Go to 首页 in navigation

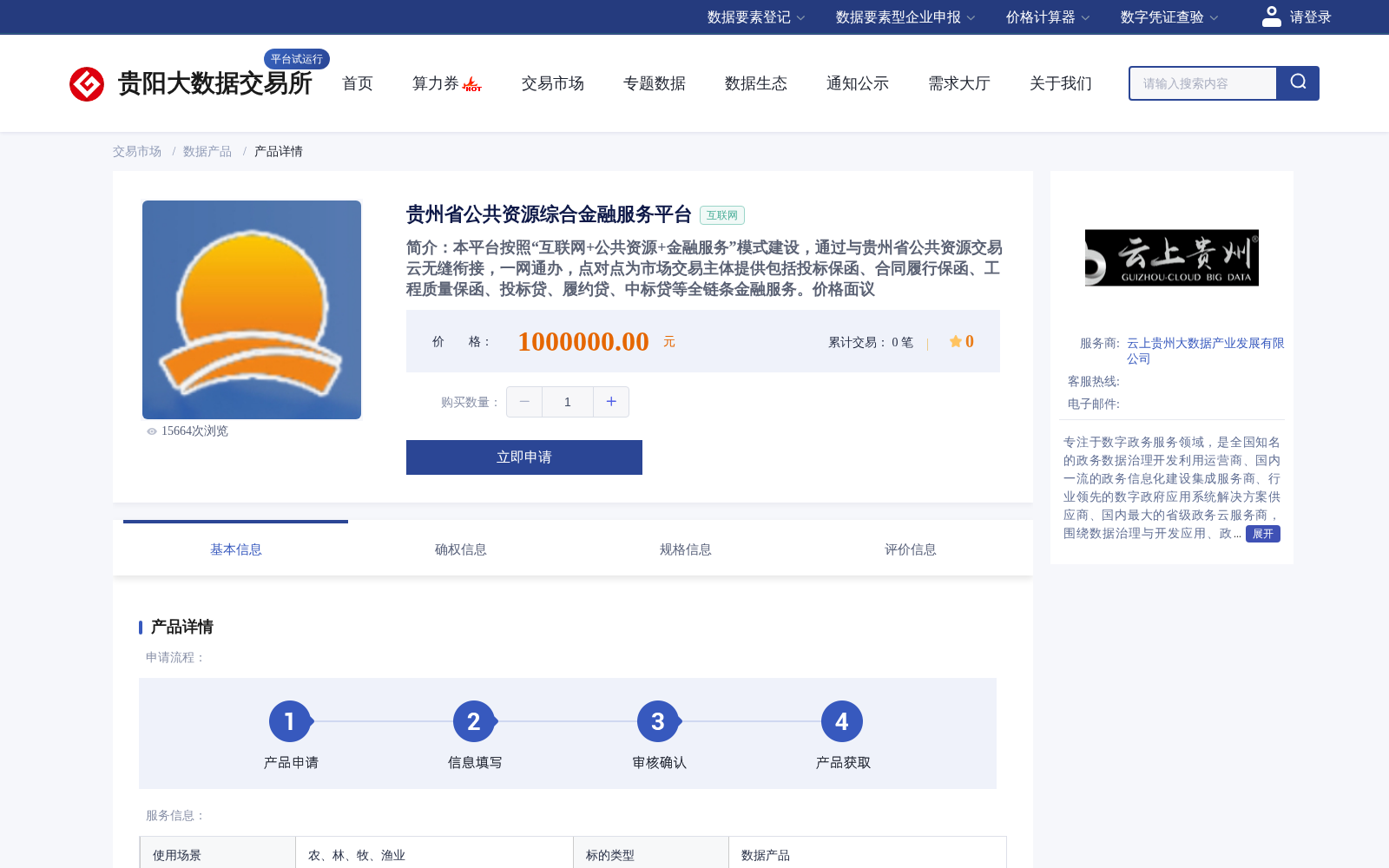click(x=358, y=83)
